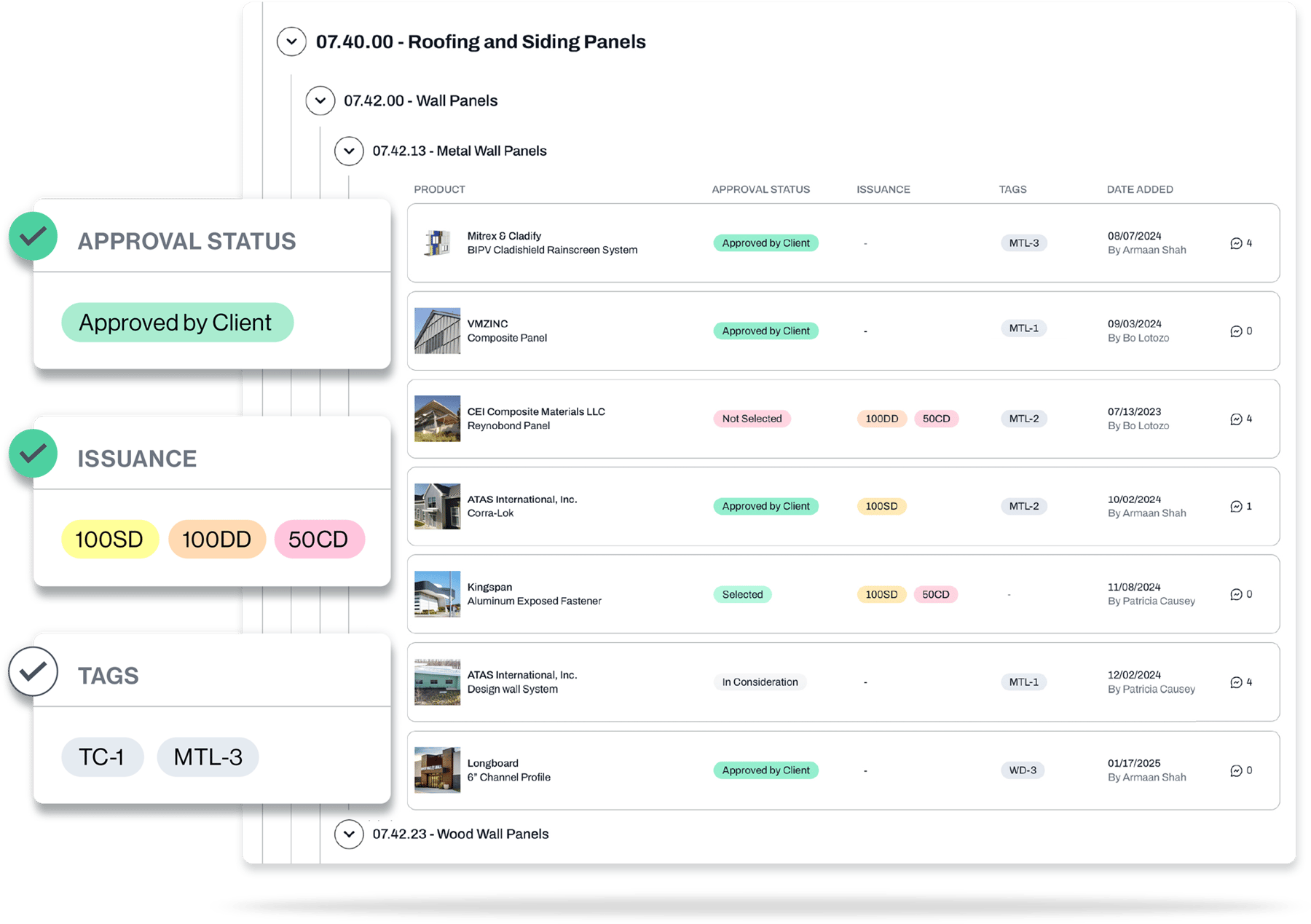Click the APPROVAL STATUS column header
Viewport: 1311px width, 924px height.
(x=760, y=189)
